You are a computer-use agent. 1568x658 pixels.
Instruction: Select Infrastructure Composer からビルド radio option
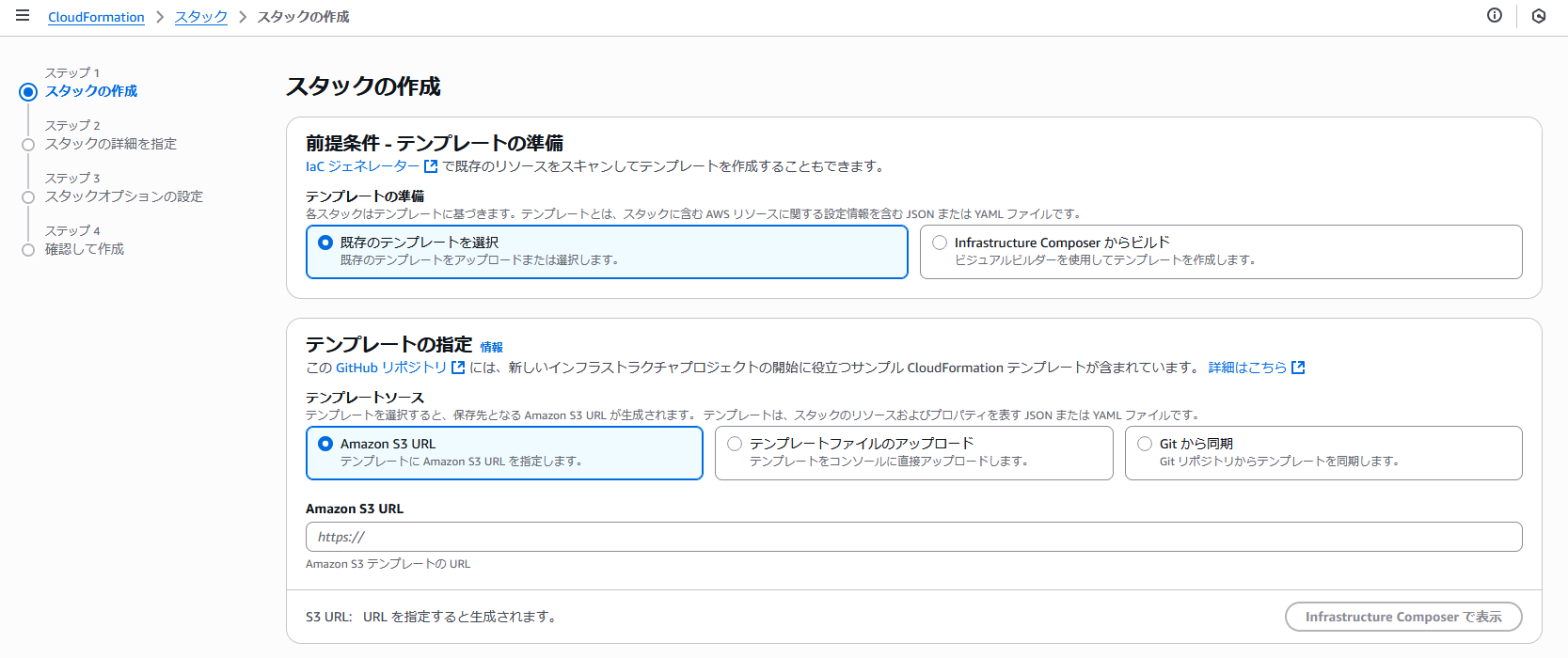(940, 243)
